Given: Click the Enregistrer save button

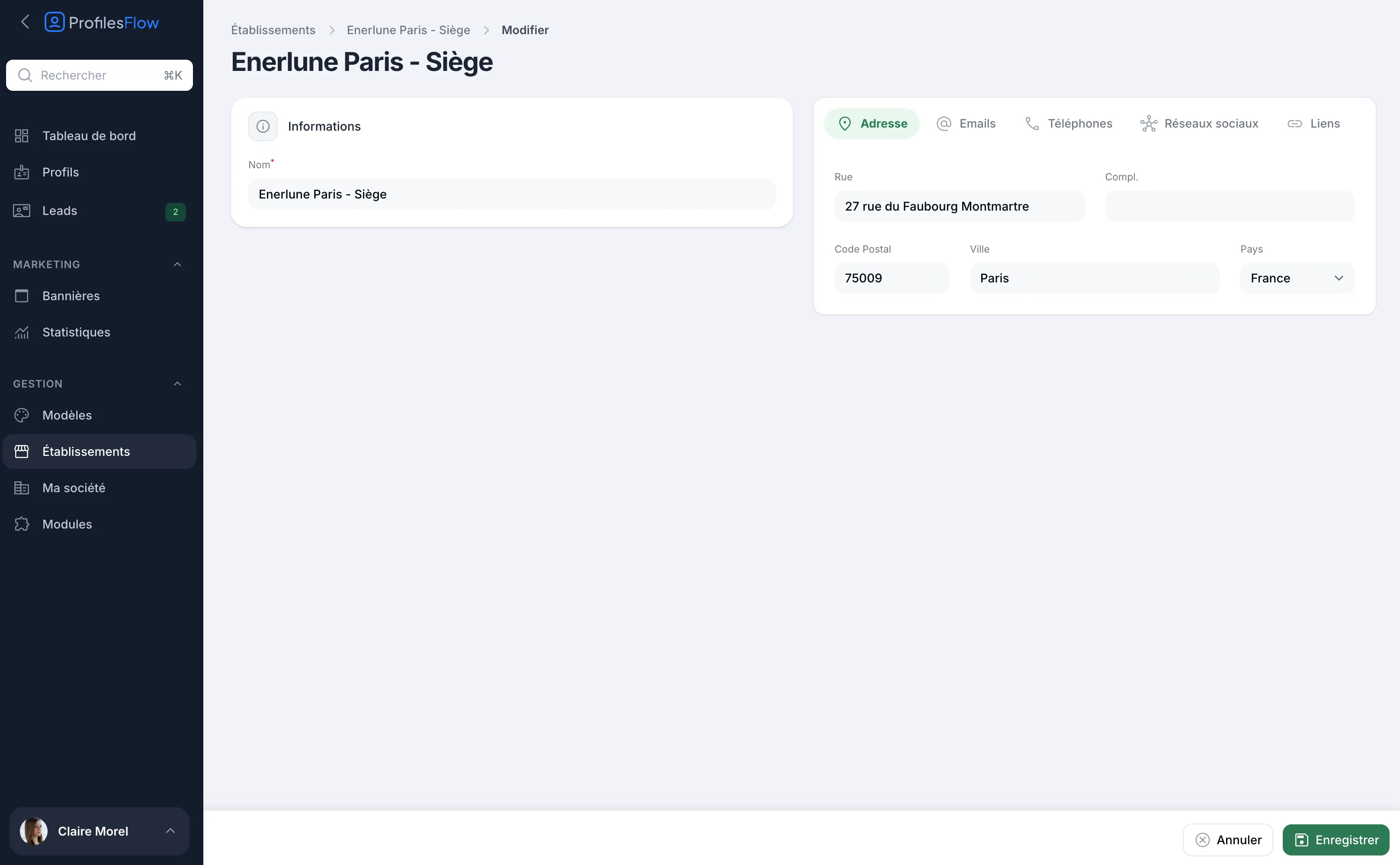Looking at the screenshot, I should click(x=1336, y=840).
